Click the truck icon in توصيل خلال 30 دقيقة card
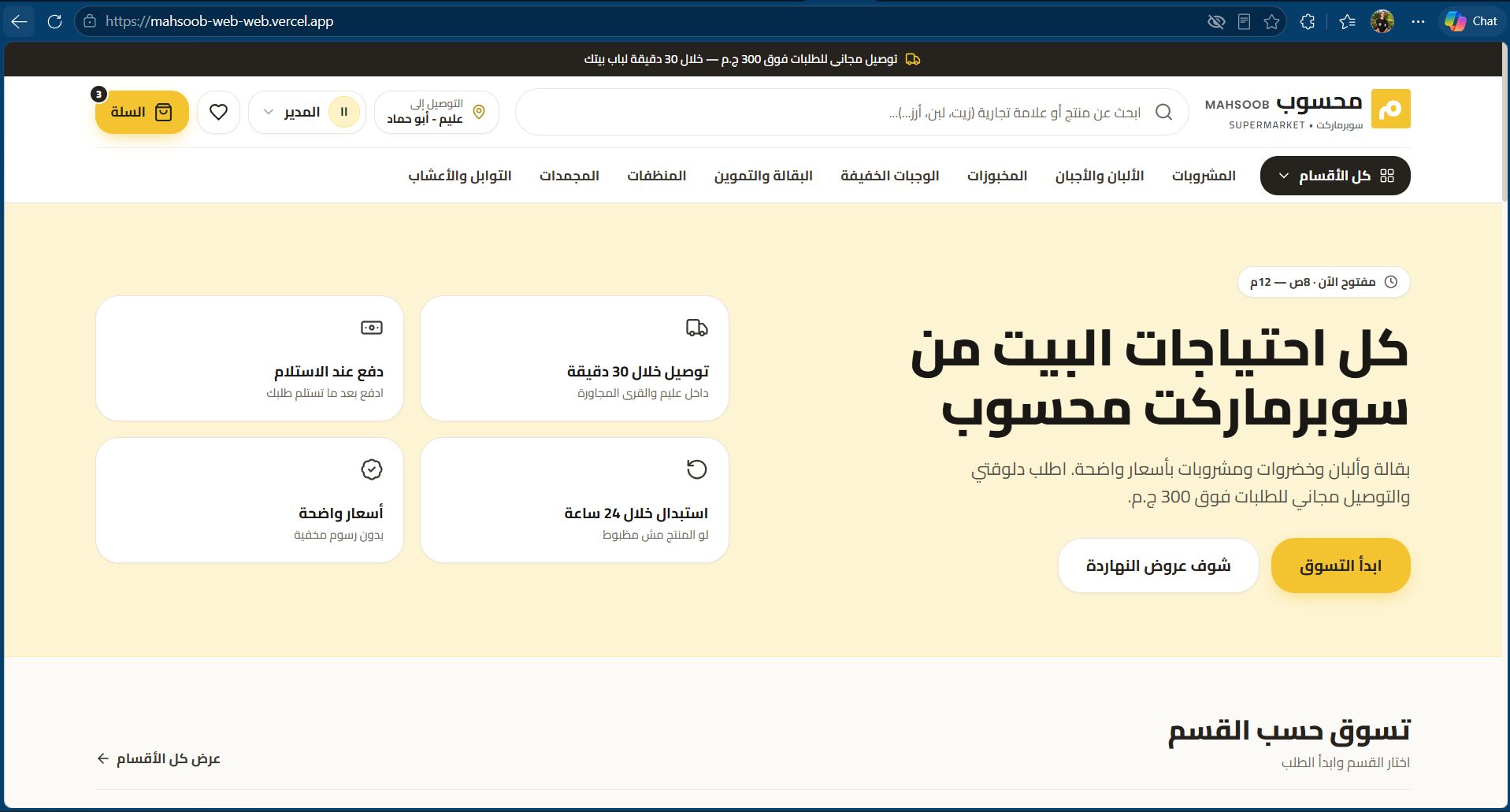The image size is (1510, 812). (697, 328)
